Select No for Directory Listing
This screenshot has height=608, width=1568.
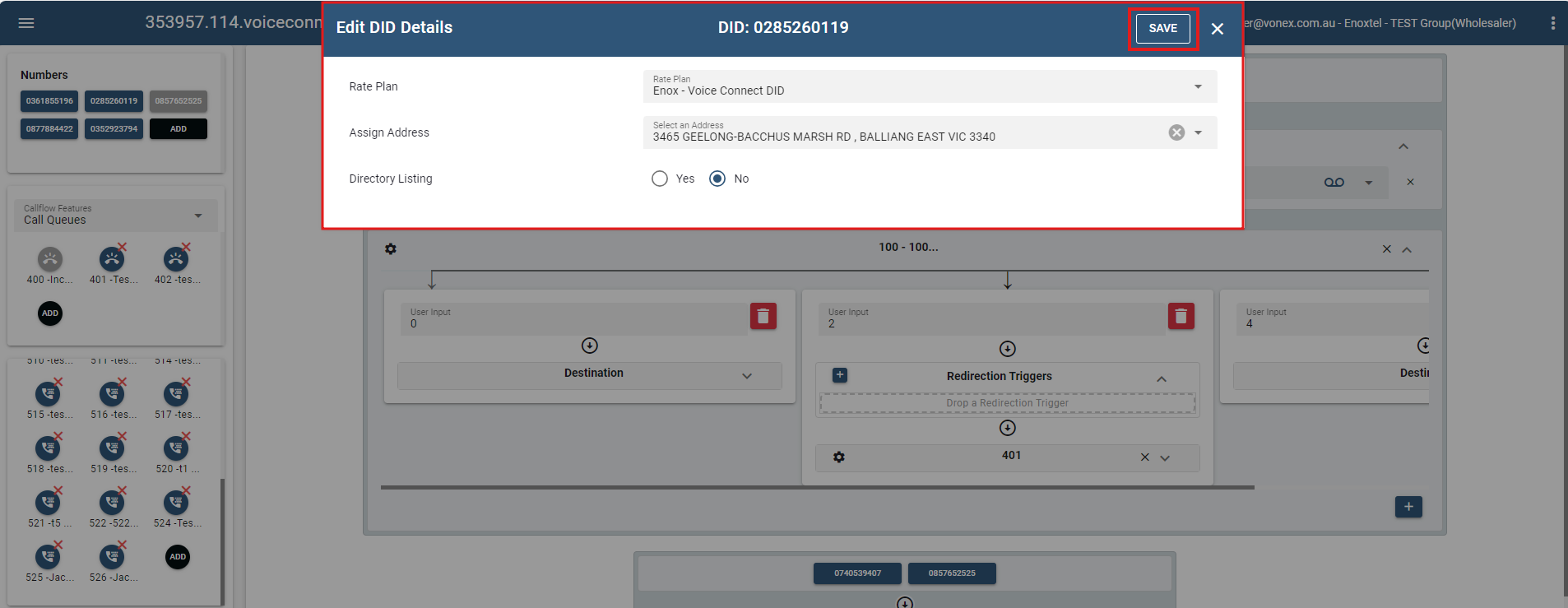[x=717, y=179]
